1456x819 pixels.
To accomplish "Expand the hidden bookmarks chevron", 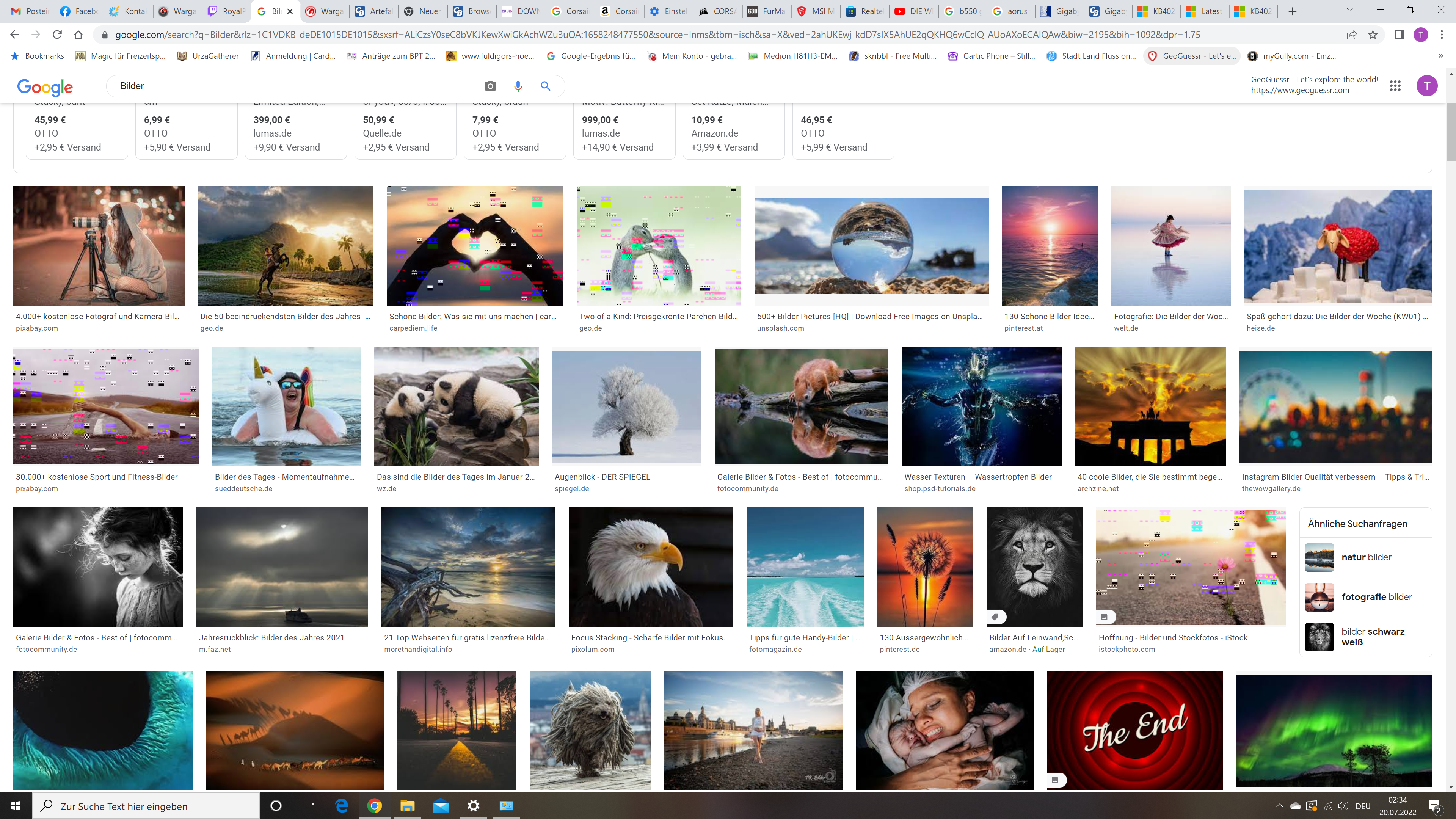I will 1441,56.
